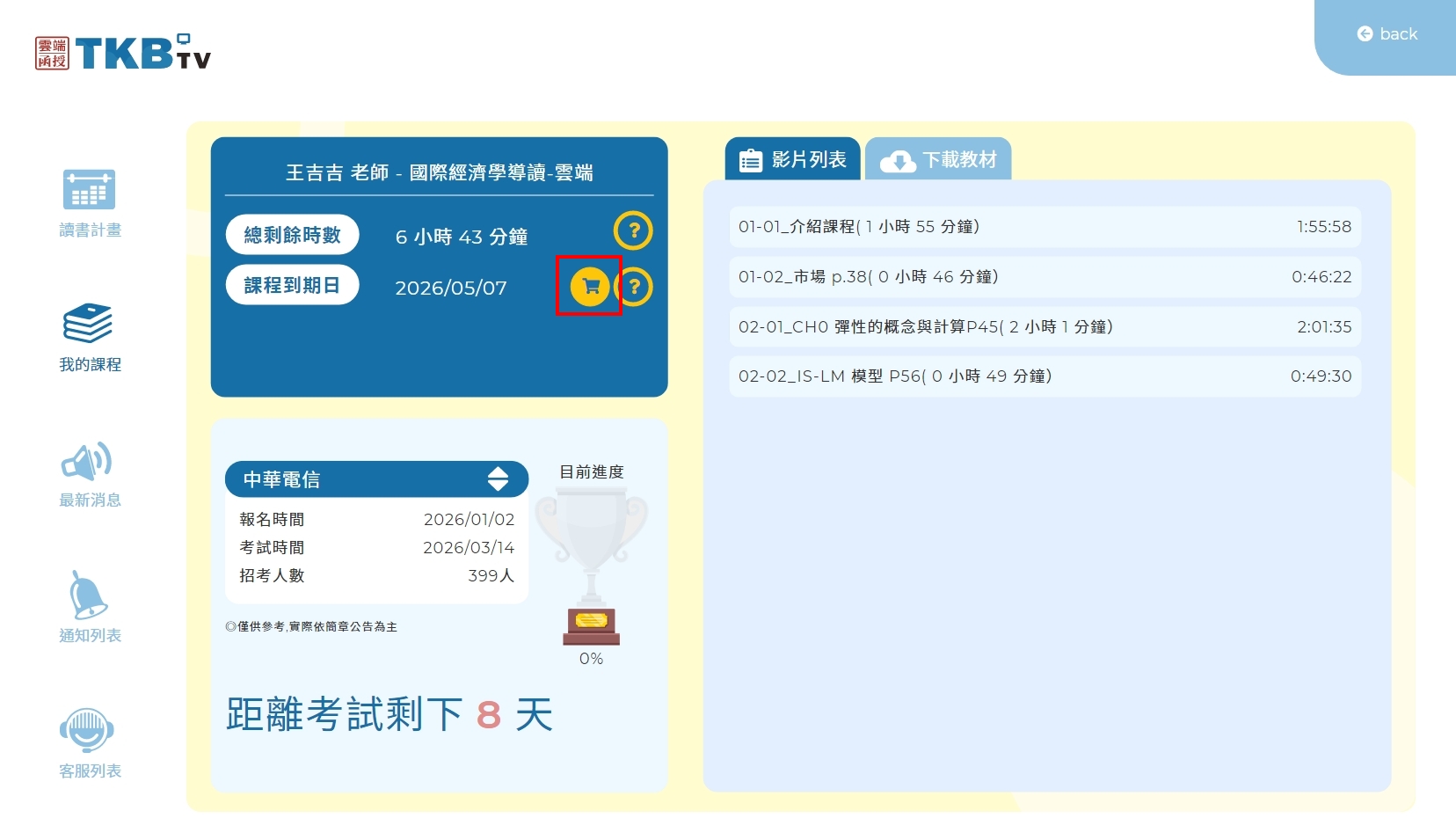Play video 01-02_市場 p.38
The image size is (1456, 840).
tap(1045, 277)
